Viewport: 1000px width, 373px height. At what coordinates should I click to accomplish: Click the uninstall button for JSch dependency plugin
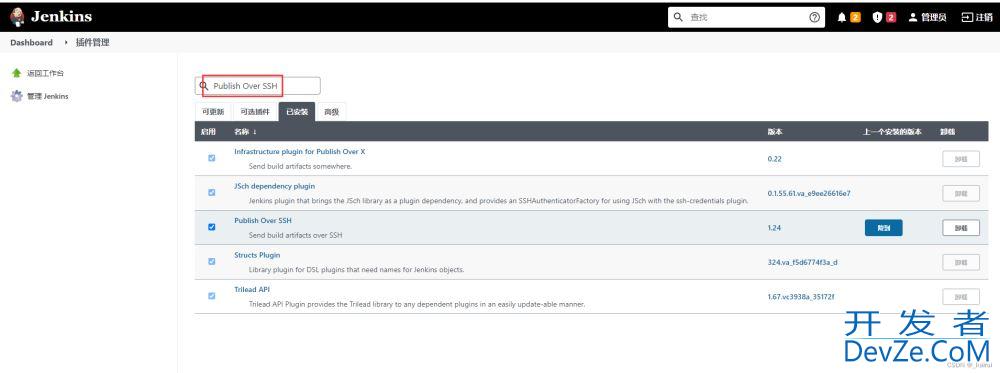click(x=960, y=193)
